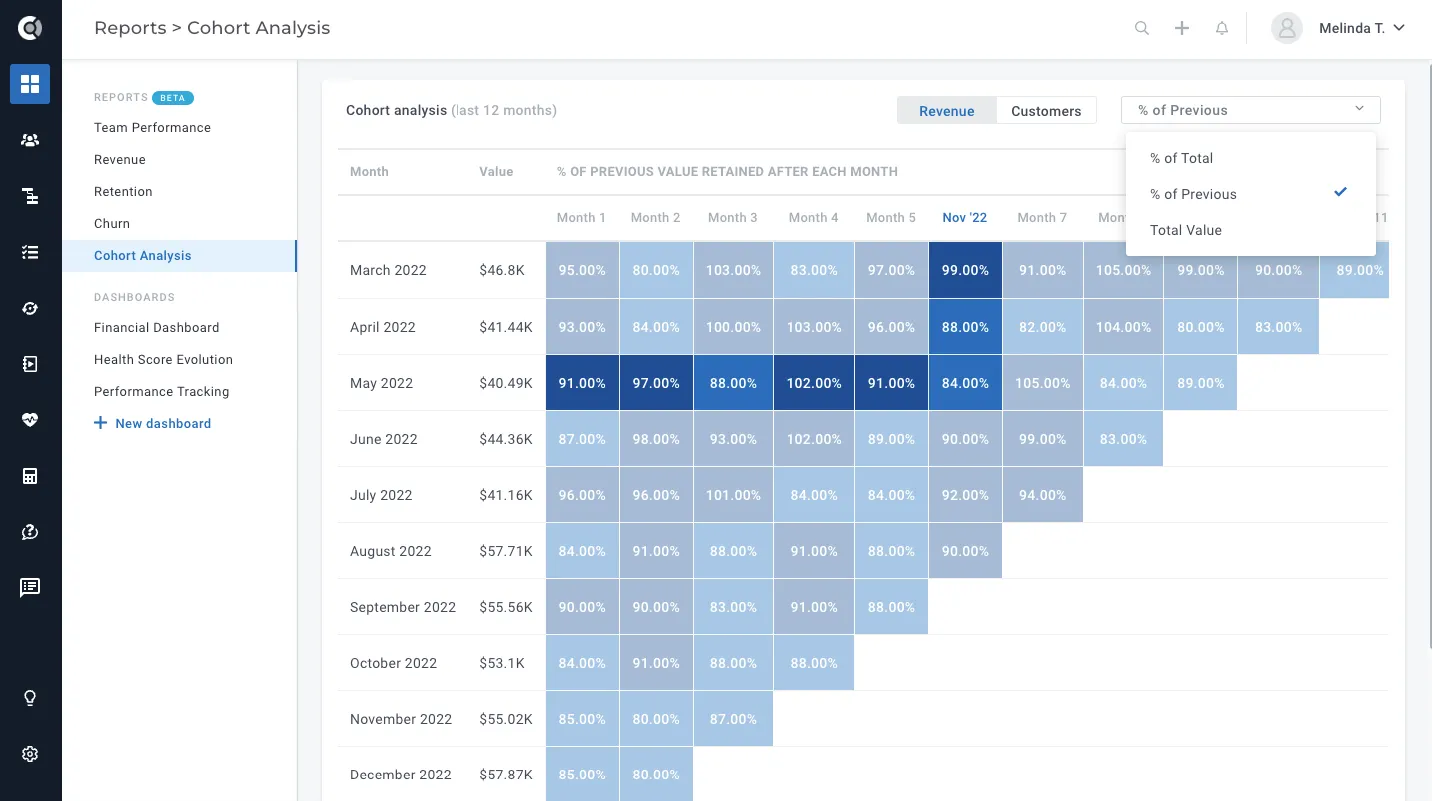The width and height of the screenshot is (1432, 801).
Task: Click the August 2022 row label
Action: point(391,551)
